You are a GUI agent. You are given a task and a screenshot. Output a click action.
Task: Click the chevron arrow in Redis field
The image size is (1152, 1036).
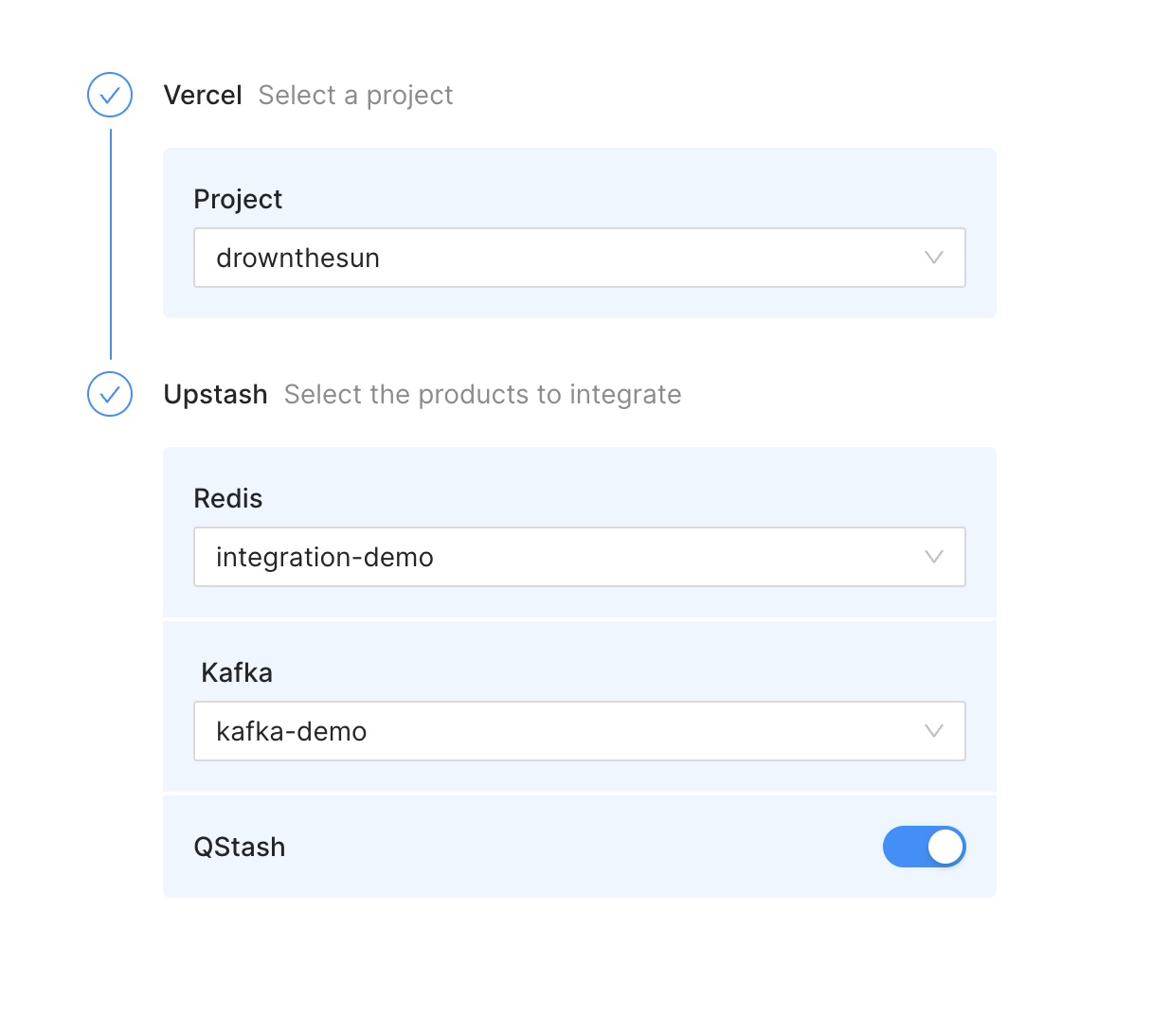[x=934, y=557]
